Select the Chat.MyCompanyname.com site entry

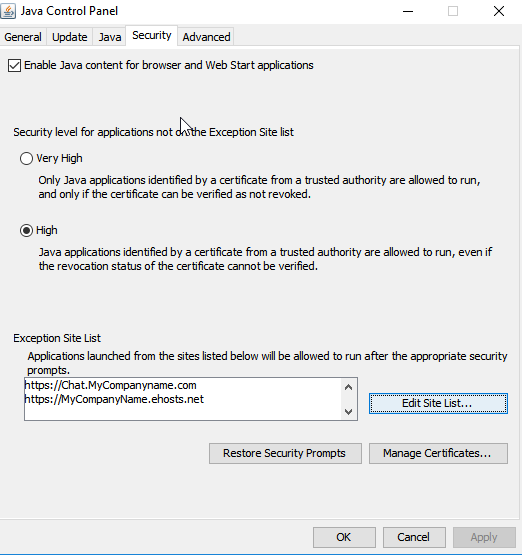click(x=110, y=385)
